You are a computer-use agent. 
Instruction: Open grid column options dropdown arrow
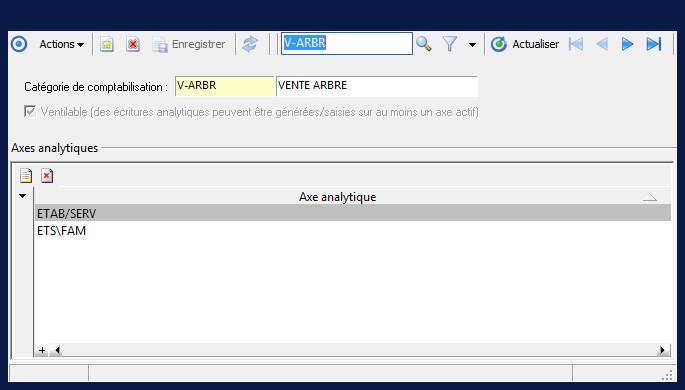22,196
